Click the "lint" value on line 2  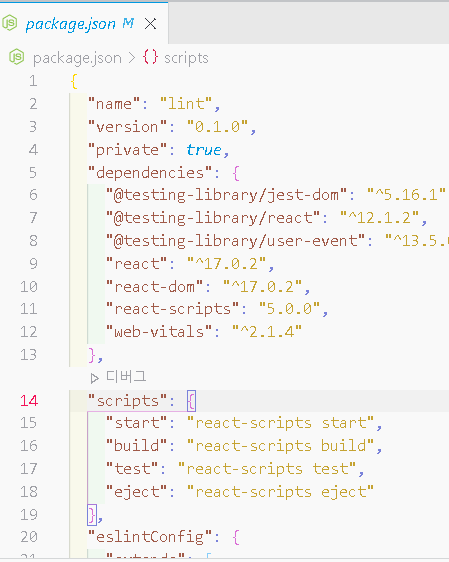[186, 104]
